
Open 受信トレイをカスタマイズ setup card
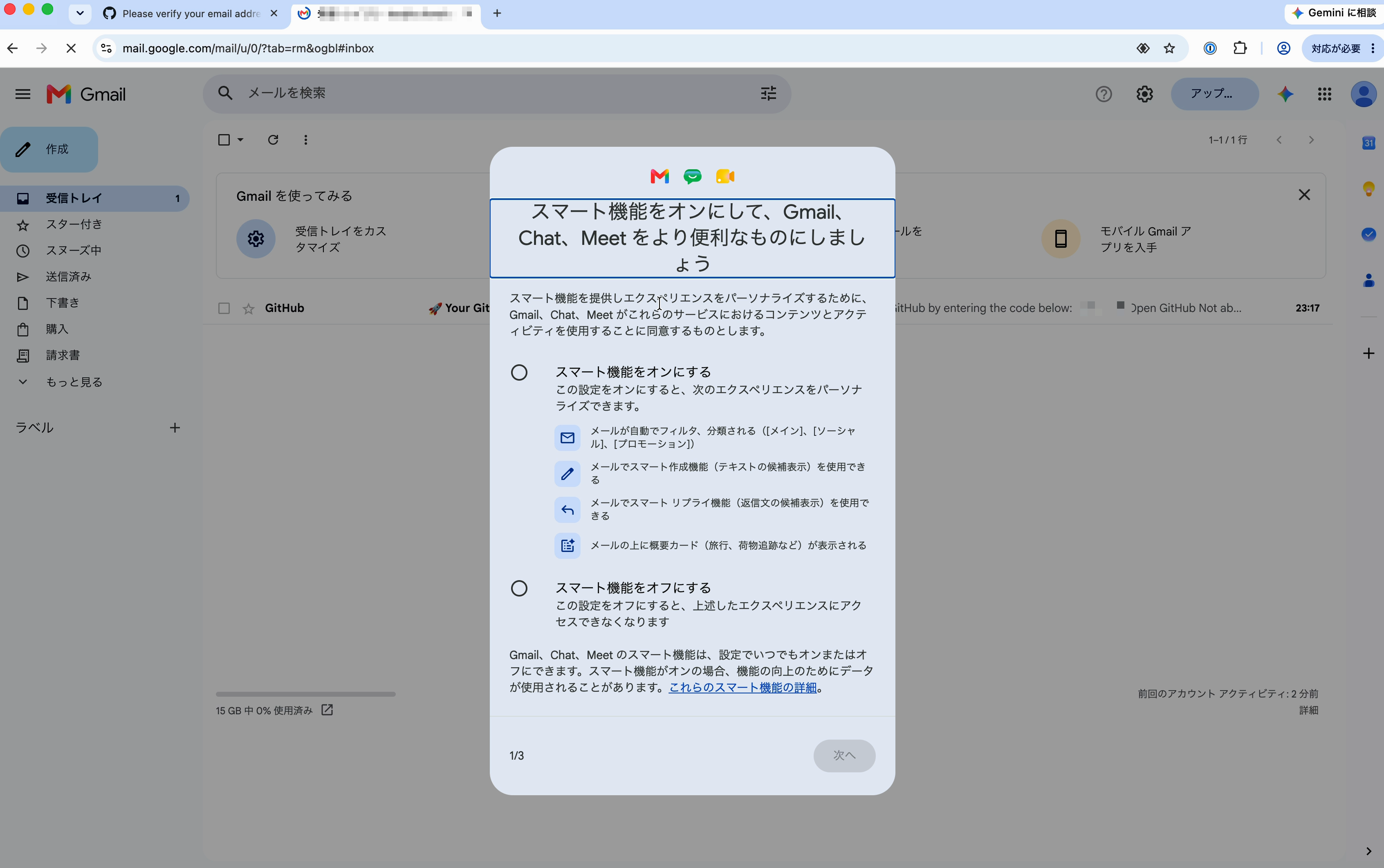tap(313, 239)
